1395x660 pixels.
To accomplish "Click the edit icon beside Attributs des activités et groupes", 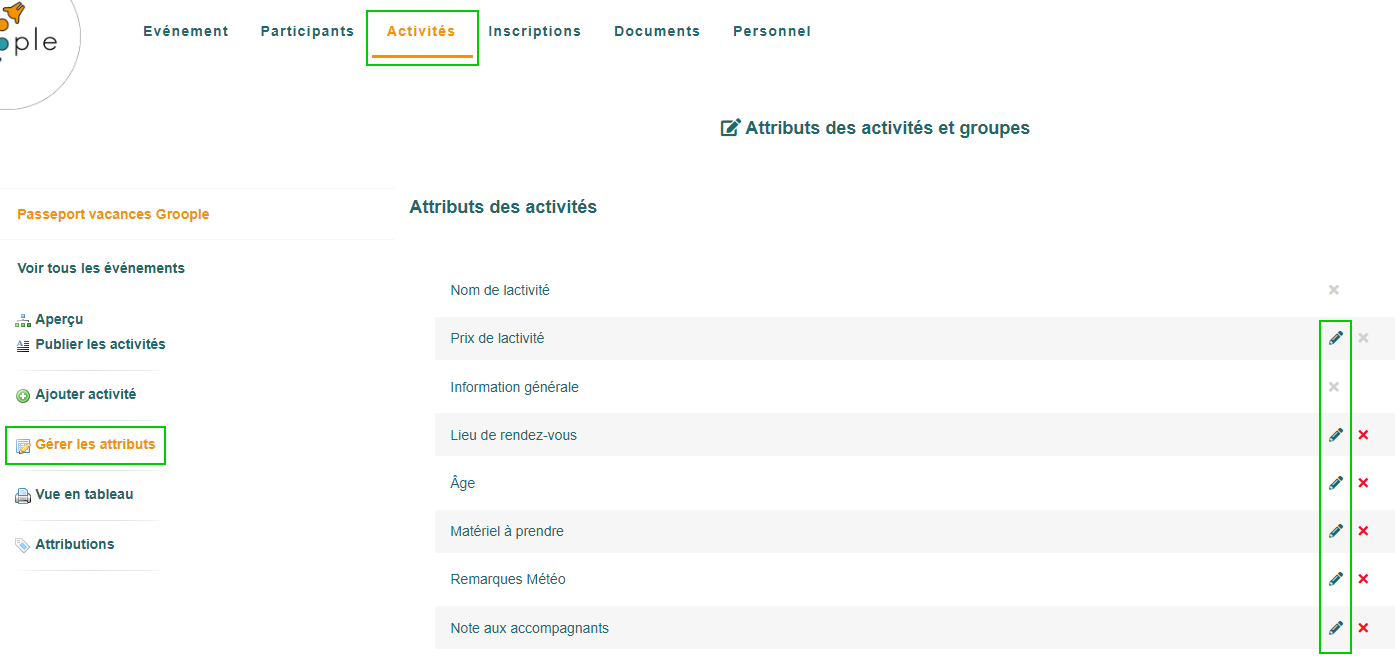I will point(731,128).
